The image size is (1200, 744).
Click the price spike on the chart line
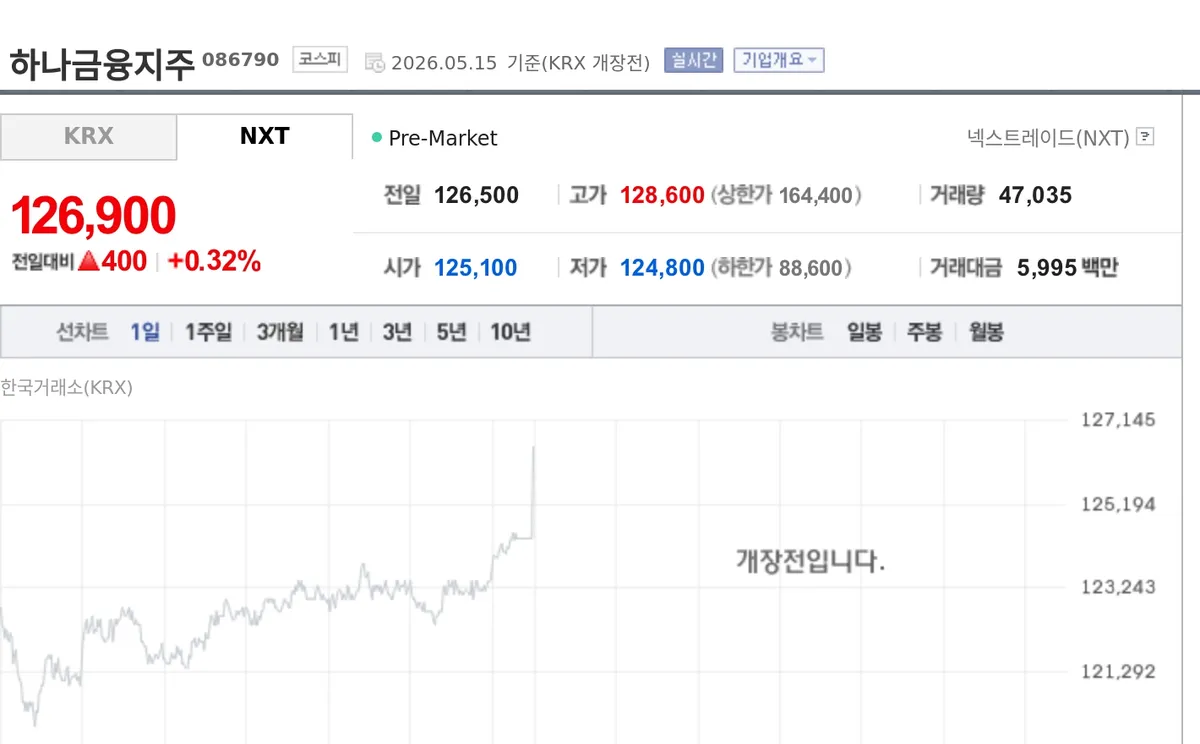click(533, 490)
